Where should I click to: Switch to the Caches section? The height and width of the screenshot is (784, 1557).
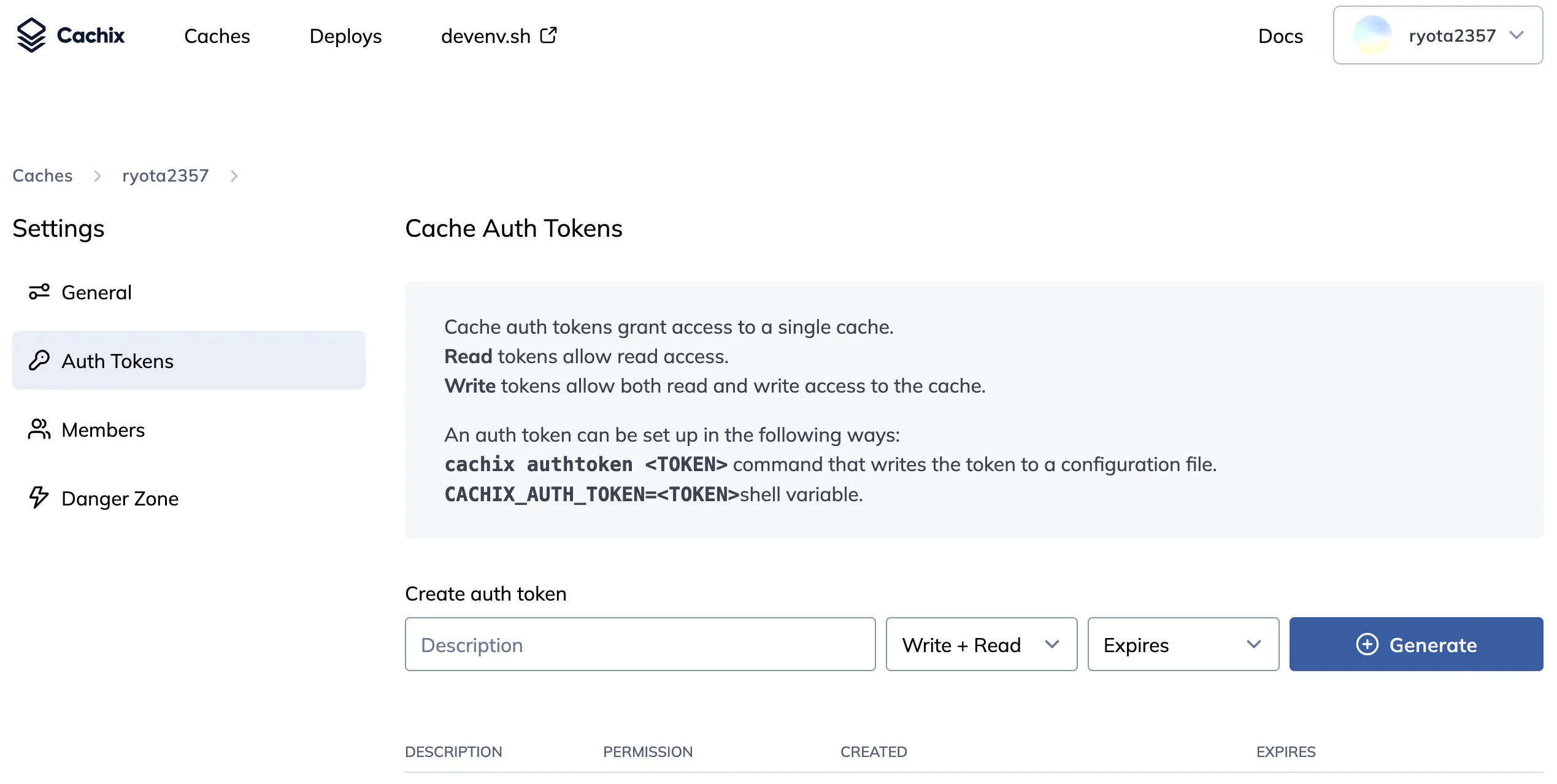pos(217,36)
